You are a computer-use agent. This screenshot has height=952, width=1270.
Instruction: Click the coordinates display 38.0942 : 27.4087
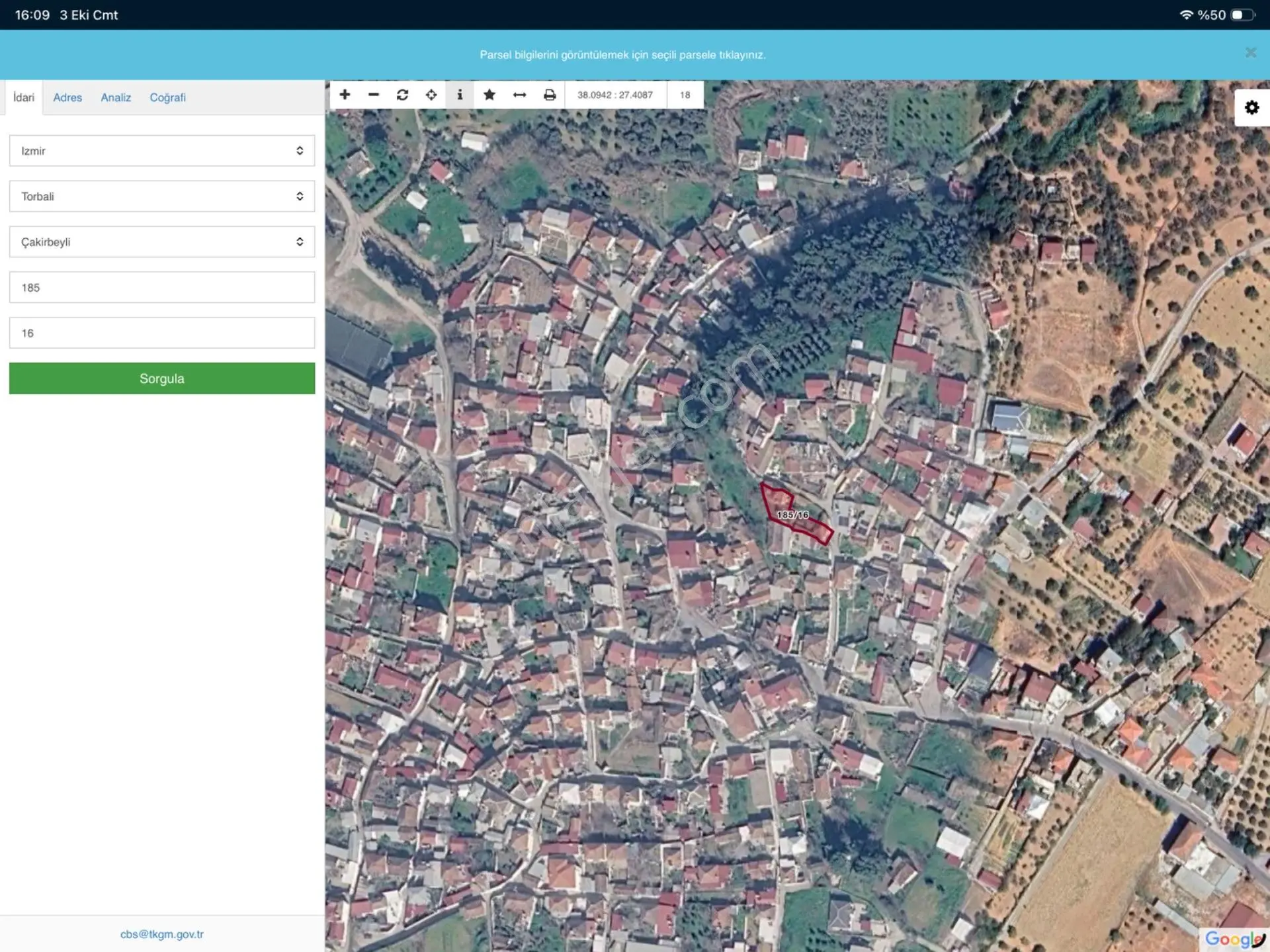pos(615,95)
